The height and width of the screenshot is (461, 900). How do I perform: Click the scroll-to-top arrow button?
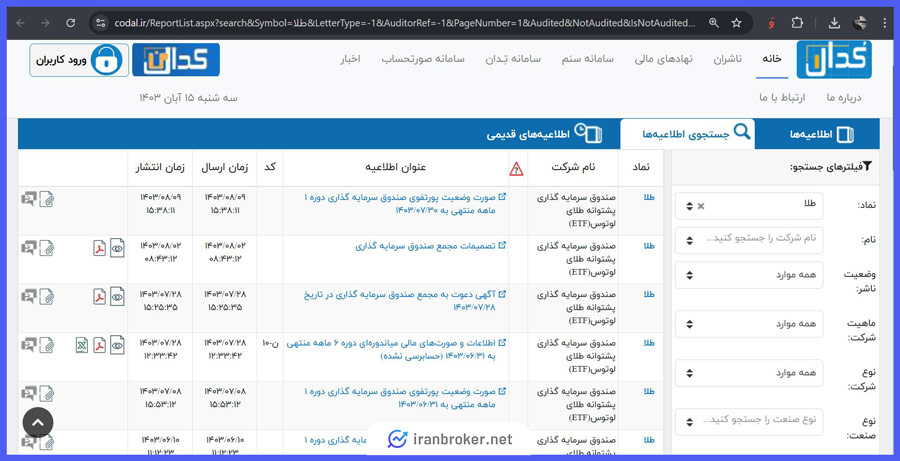[38, 423]
